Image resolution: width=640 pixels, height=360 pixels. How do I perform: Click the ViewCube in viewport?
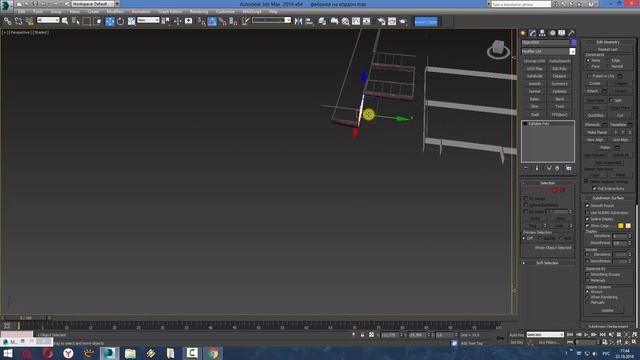point(498,49)
